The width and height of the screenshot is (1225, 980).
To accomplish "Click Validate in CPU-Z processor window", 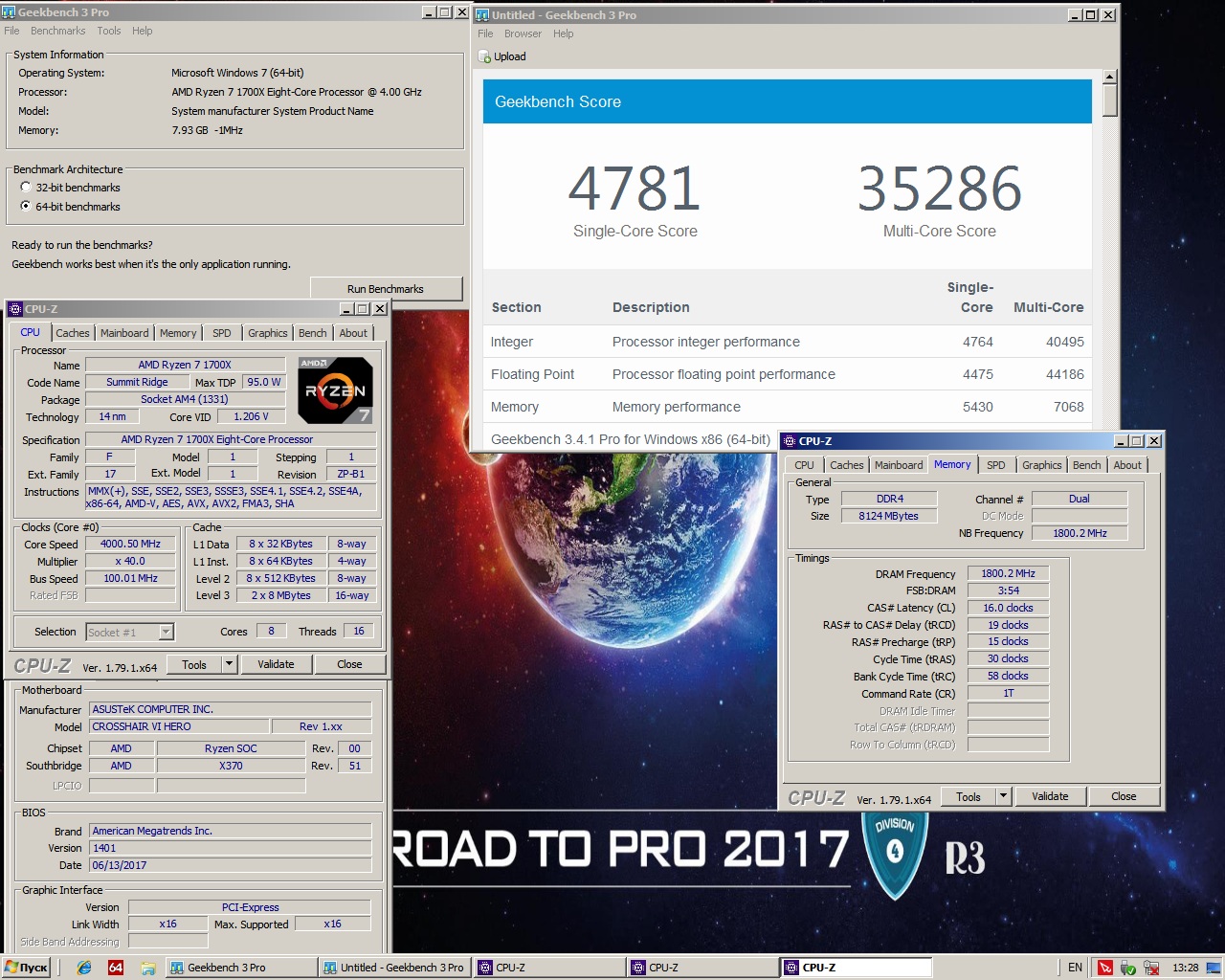I will (276, 664).
